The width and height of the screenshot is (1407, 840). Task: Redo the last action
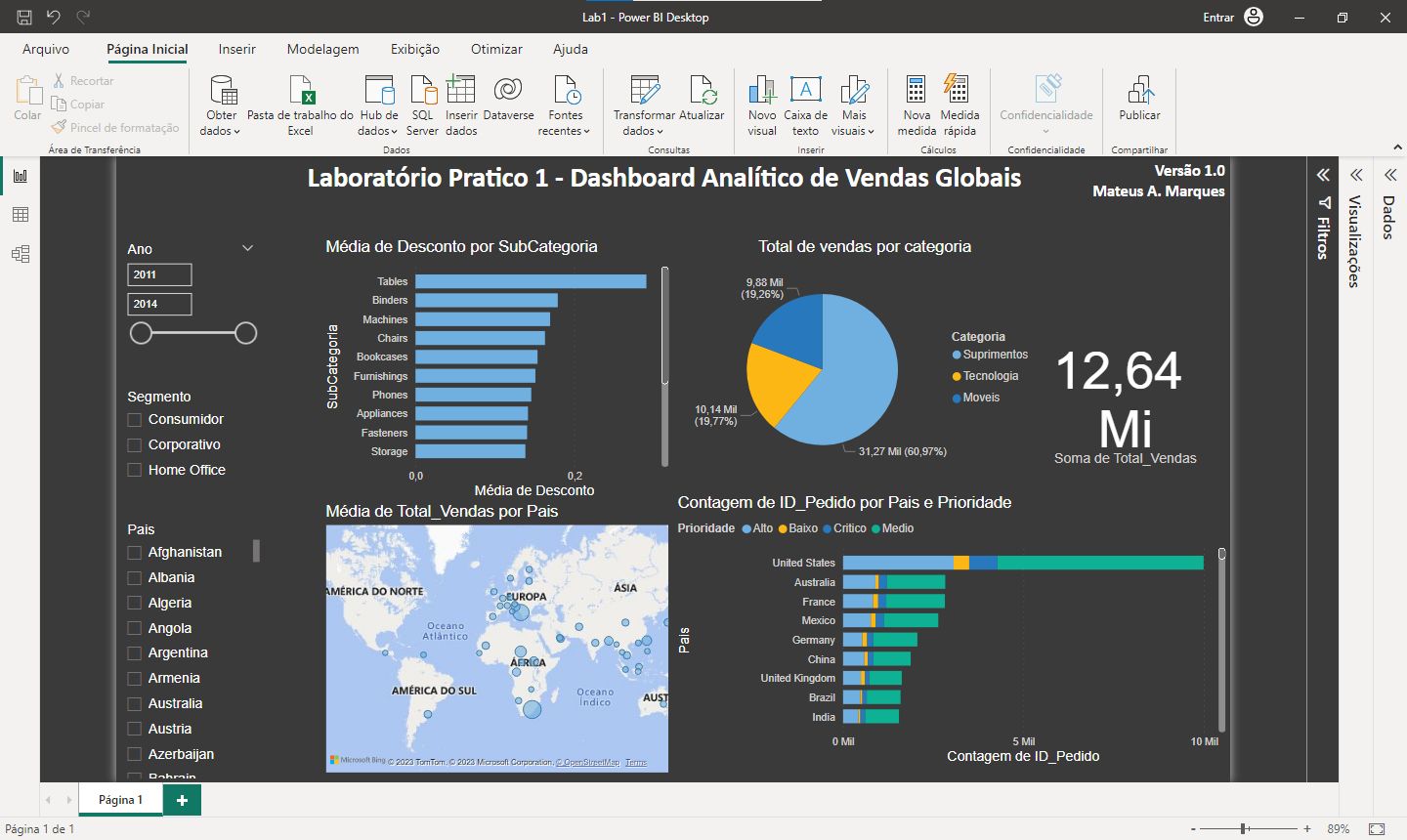coord(83,17)
